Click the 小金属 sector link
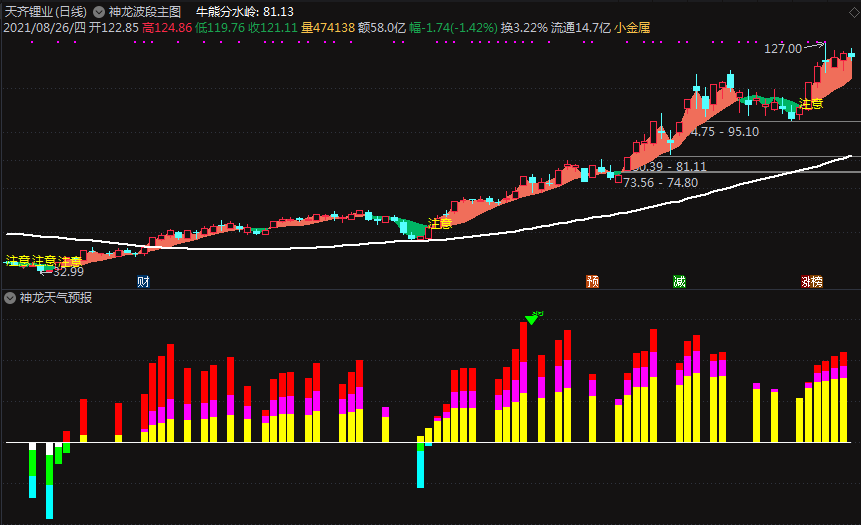 (x=633, y=27)
